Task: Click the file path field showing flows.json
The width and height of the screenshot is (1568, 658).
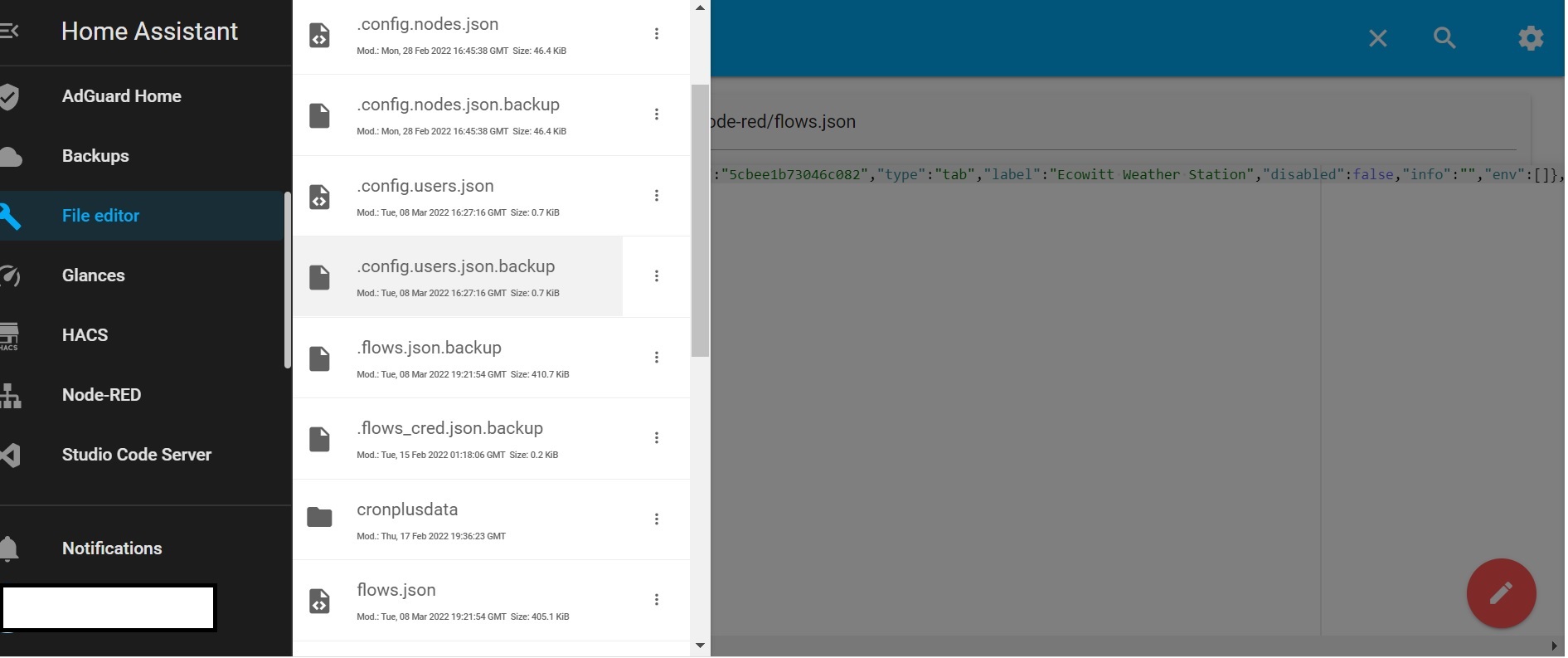Action: (1114, 123)
